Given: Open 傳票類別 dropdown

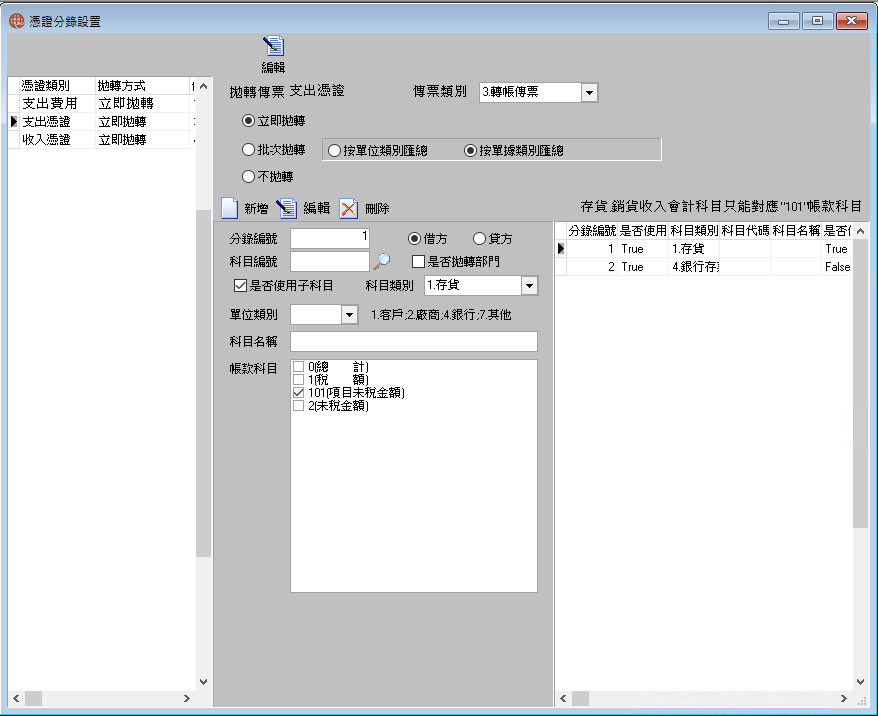Looking at the screenshot, I should tap(589, 92).
